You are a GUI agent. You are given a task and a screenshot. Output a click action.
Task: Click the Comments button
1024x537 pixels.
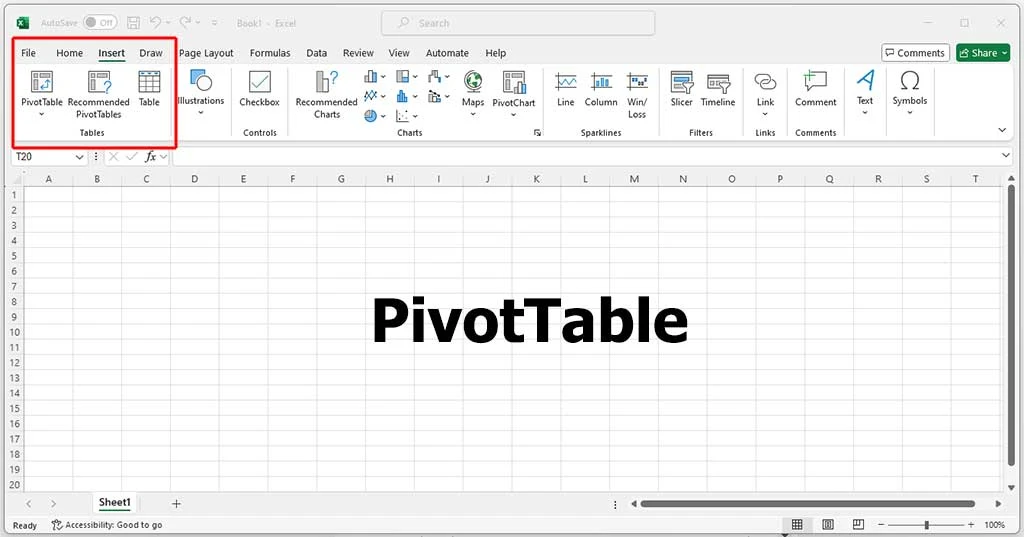[x=915, y=53]
